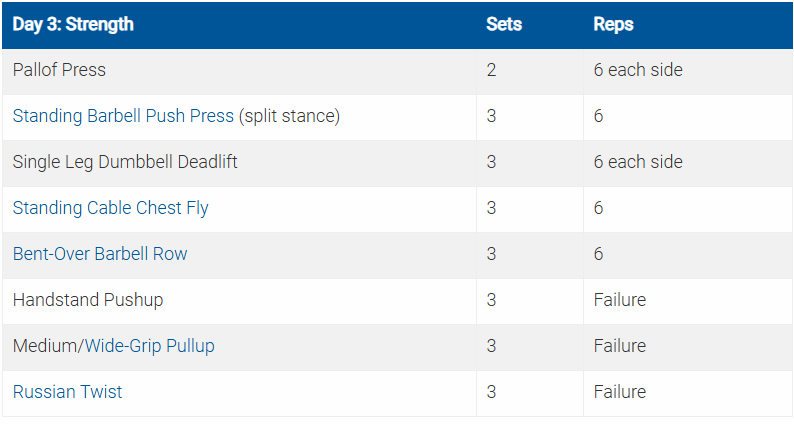Viewport: 794px width, 424px height.
Task: Click the Russian Twist link
Action: click(x=67, y=392)
